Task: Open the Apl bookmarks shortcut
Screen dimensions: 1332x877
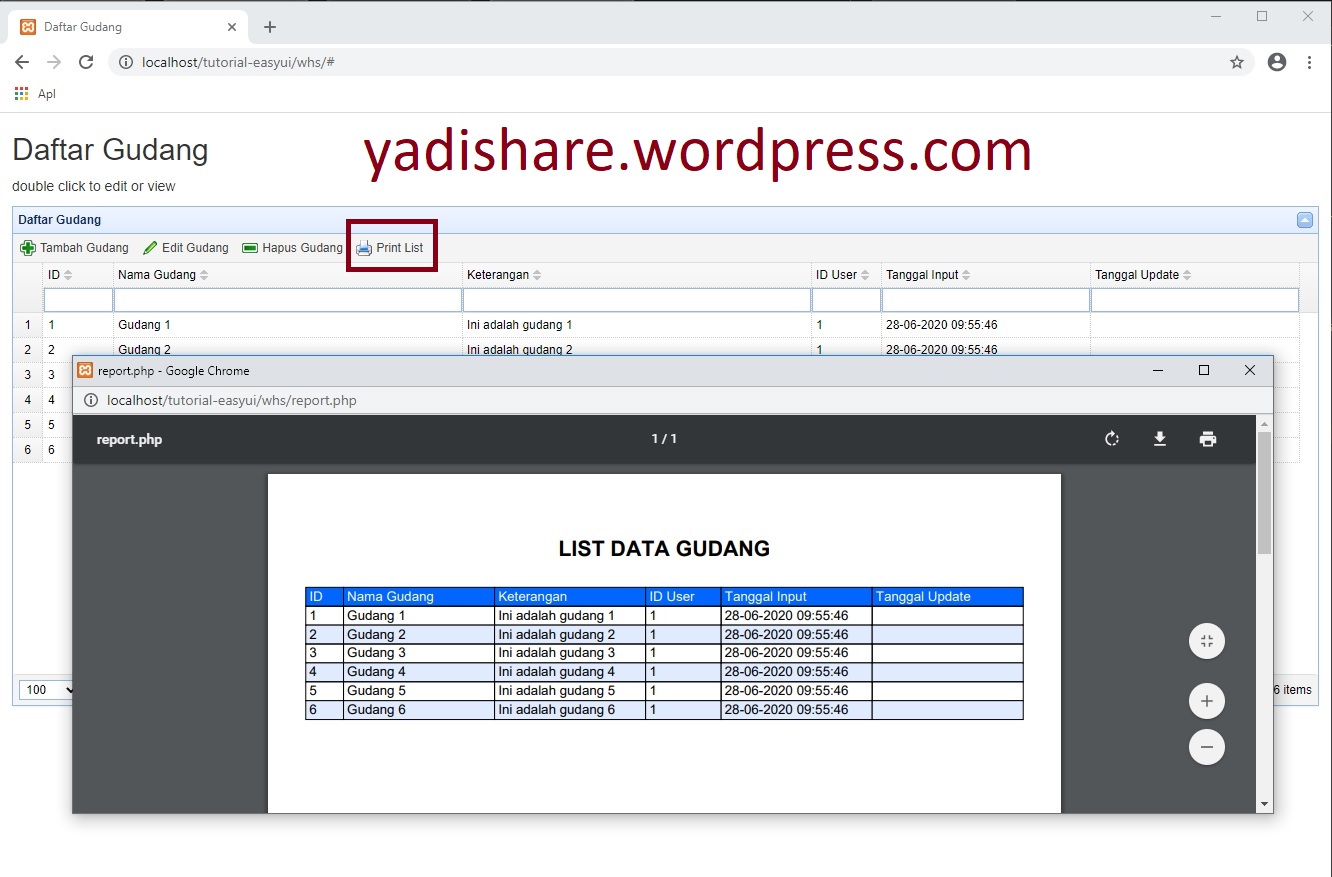Action: point(35,92)
